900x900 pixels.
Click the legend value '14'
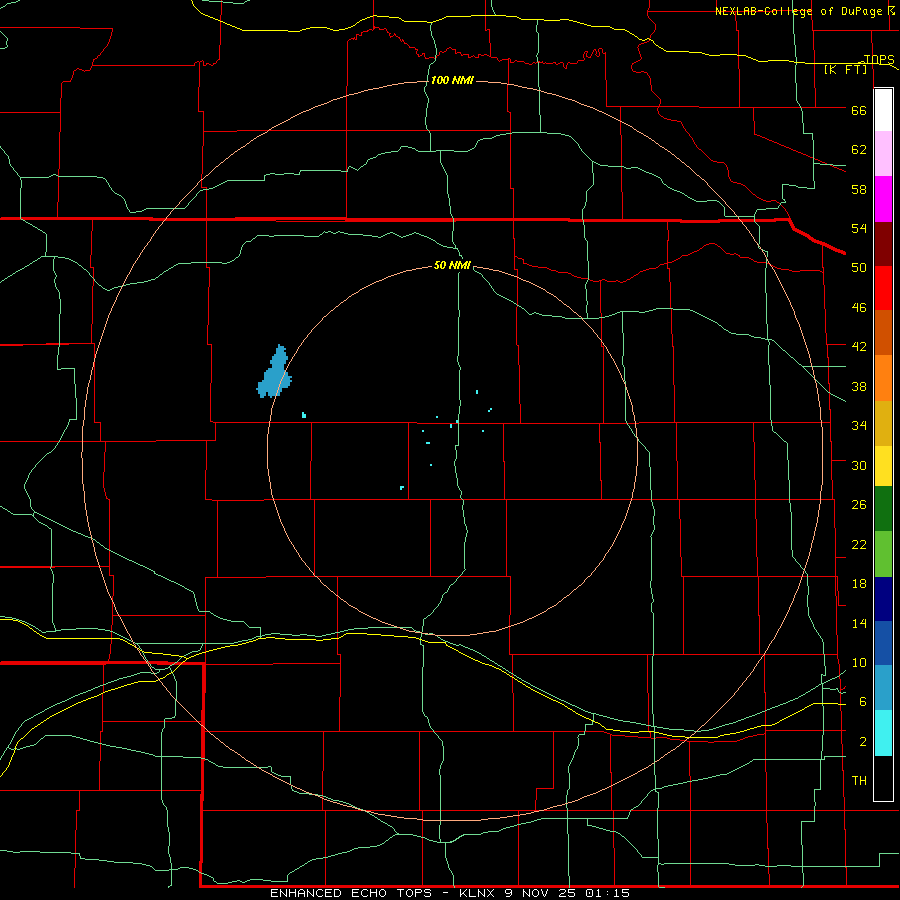(x=859, y=623)
